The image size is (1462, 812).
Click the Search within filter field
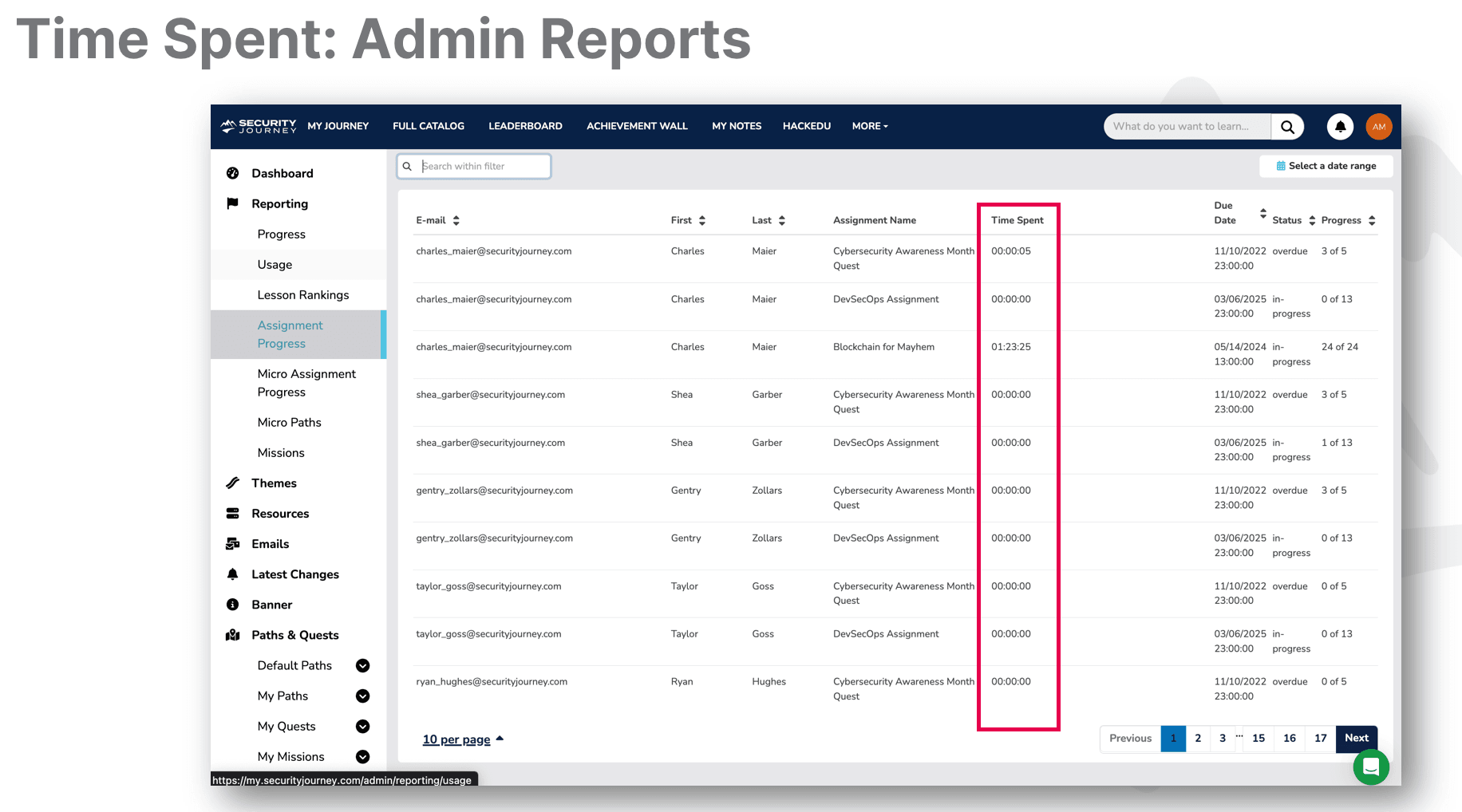coord(479,167)
